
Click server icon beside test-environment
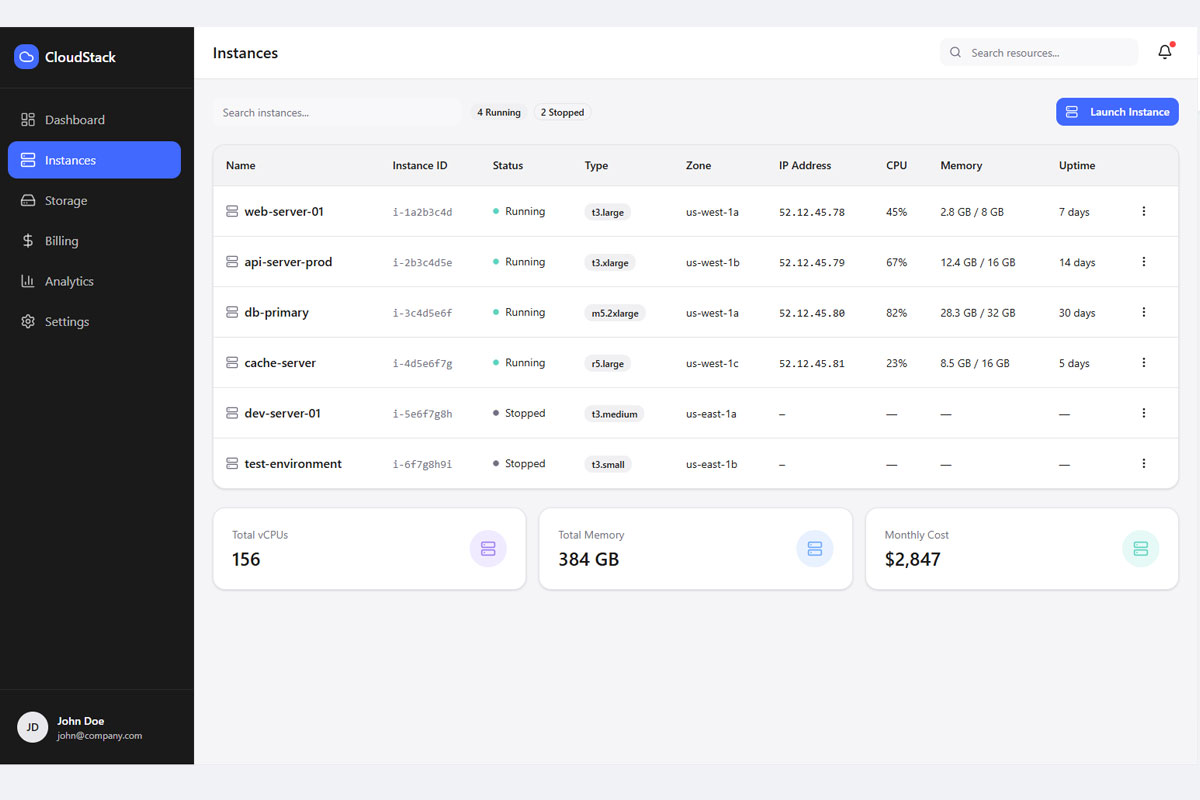pos(232,464)
